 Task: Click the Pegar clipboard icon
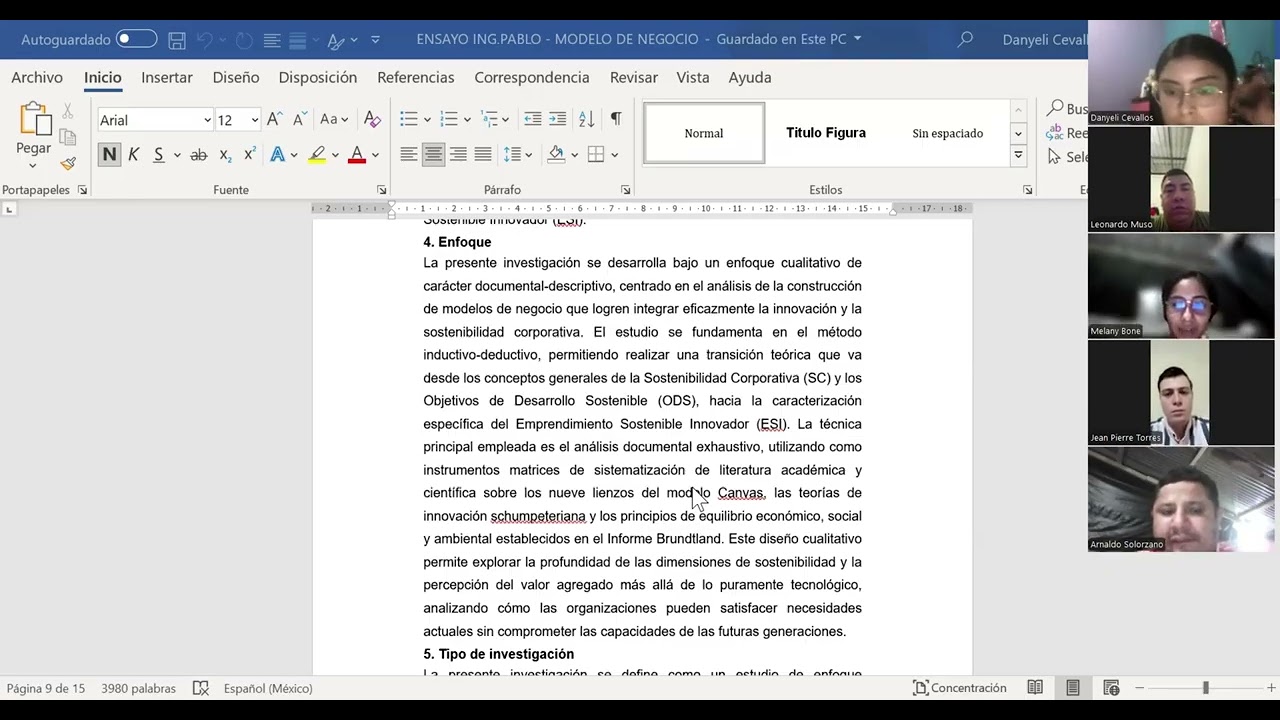point(35,118)
